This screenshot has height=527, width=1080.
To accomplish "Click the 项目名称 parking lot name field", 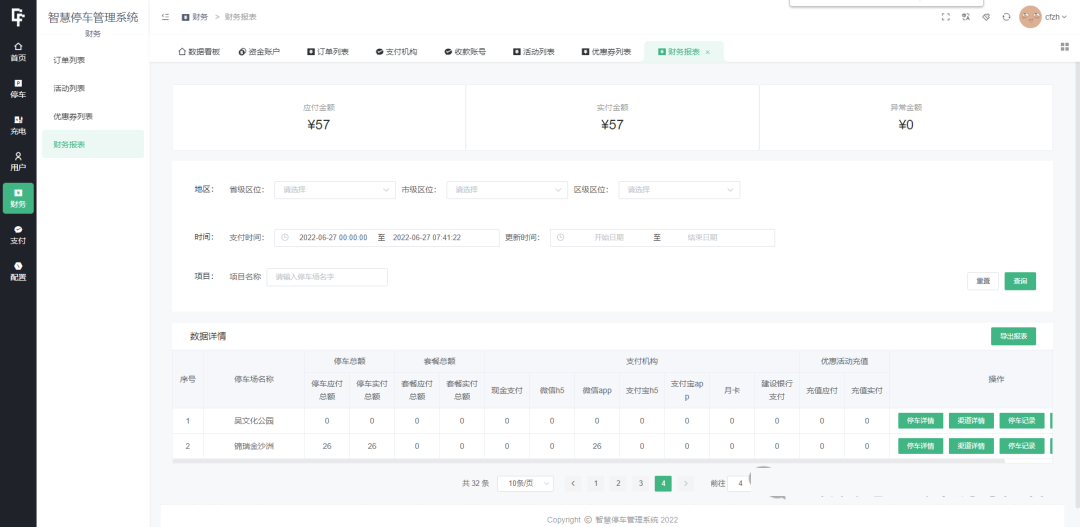I will pos(327,277).
